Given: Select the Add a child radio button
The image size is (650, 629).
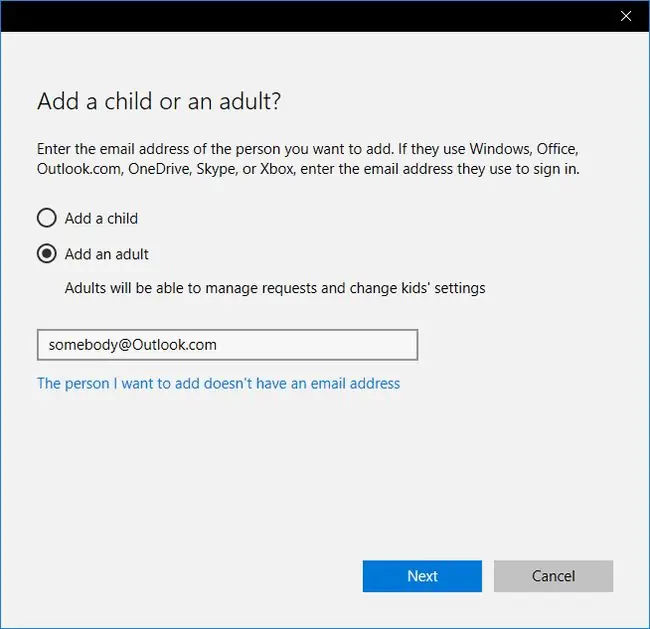Looking at the screenshot, I should point(46,218).
